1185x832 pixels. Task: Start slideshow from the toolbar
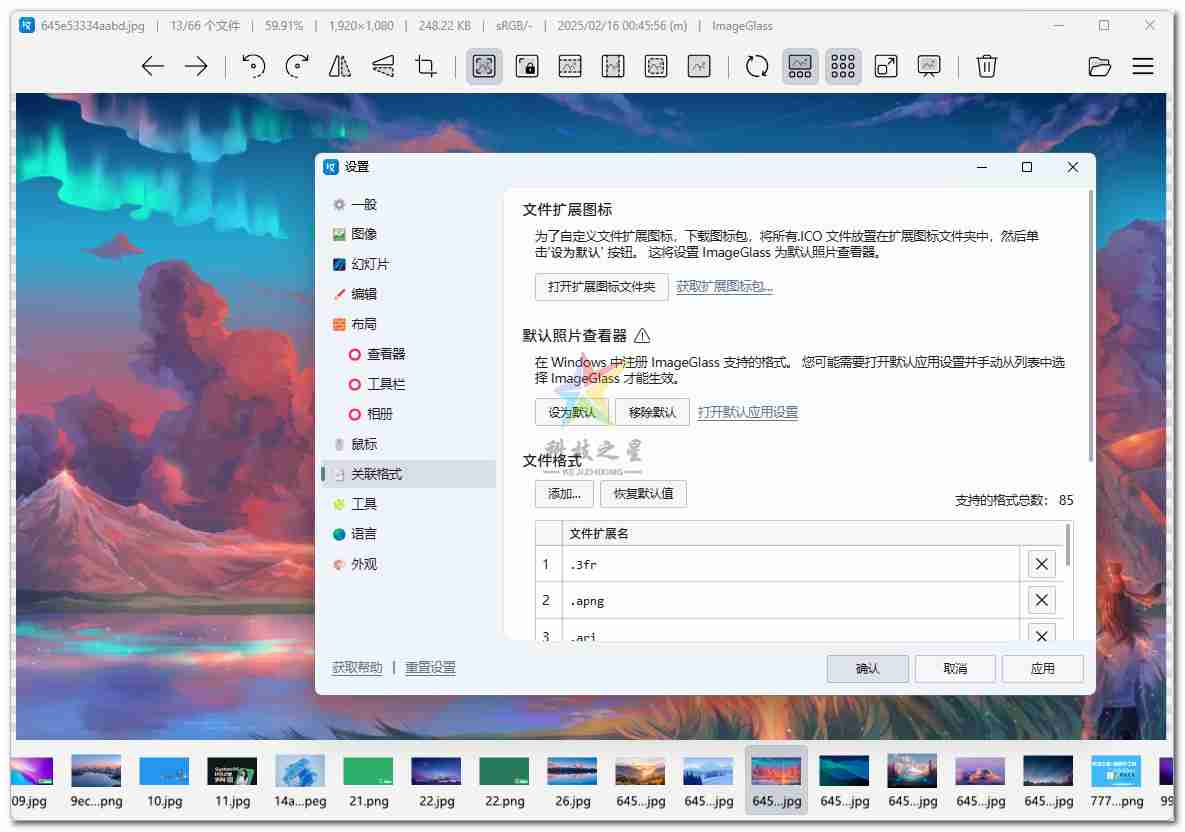(x=929, y=67)
